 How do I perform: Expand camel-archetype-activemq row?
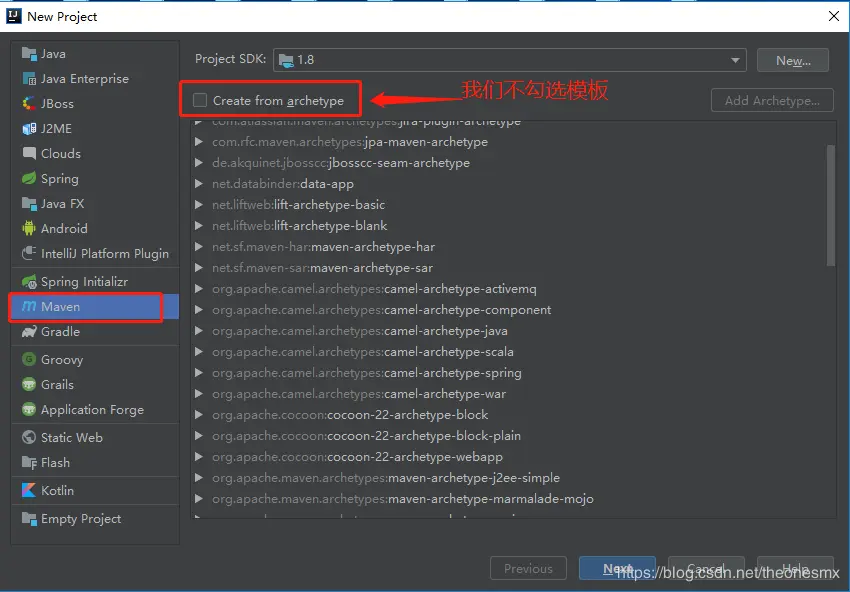click(199, 289)
